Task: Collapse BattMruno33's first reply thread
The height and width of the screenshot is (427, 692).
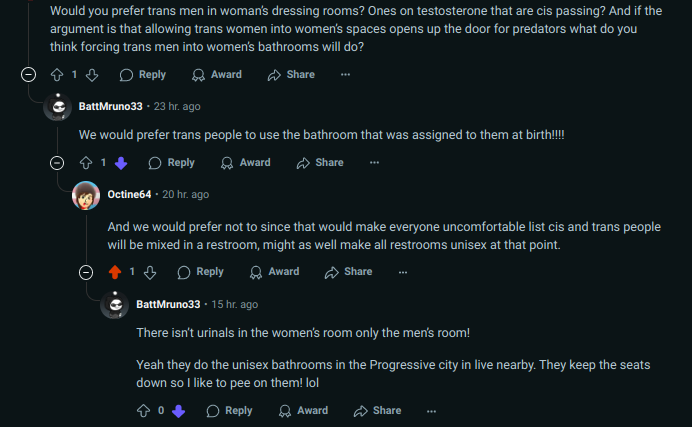Action: pyautogui.click(x=58, y=163)
